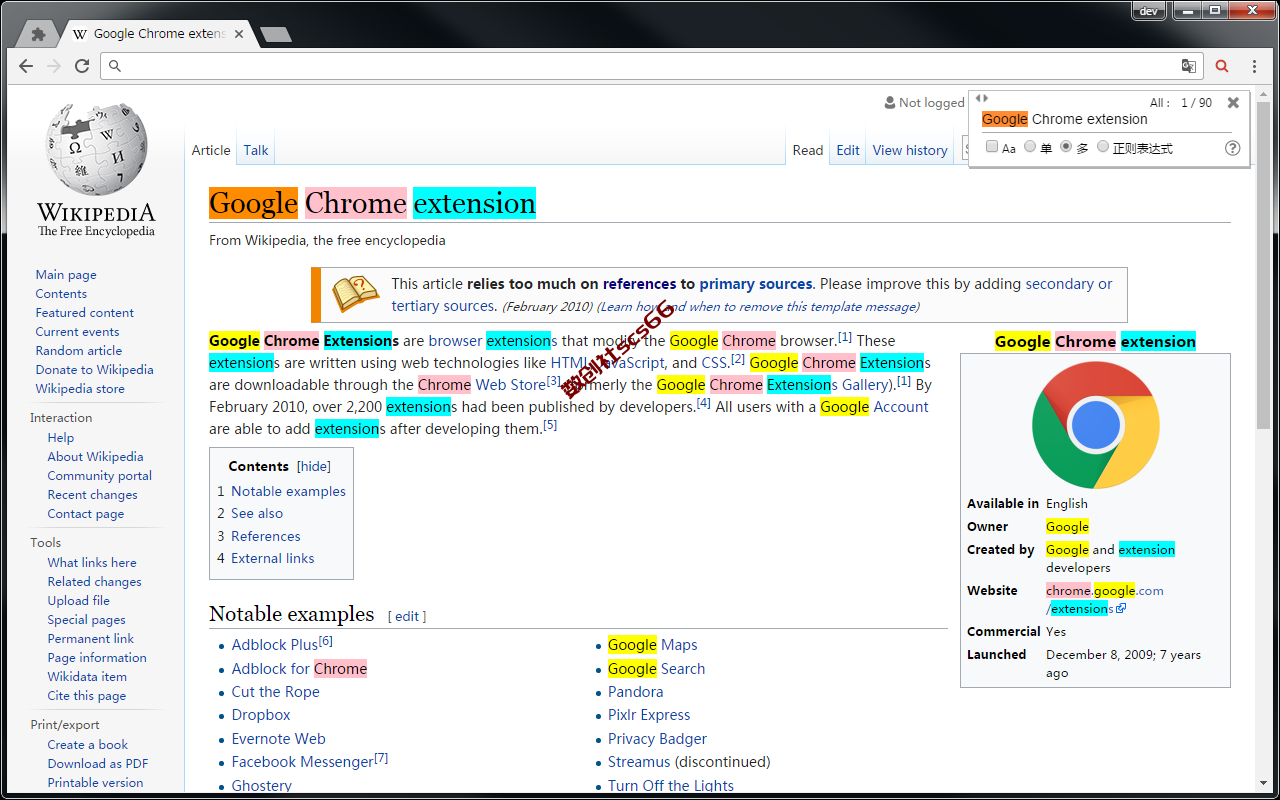Click the page vertical scrollbar thumb

point(1263,264)
